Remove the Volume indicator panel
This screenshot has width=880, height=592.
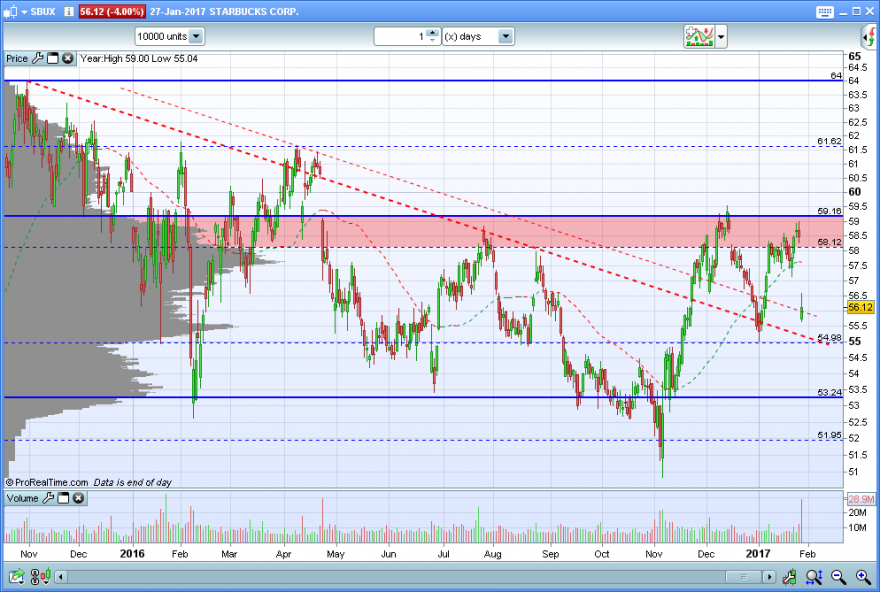[79, 498]
